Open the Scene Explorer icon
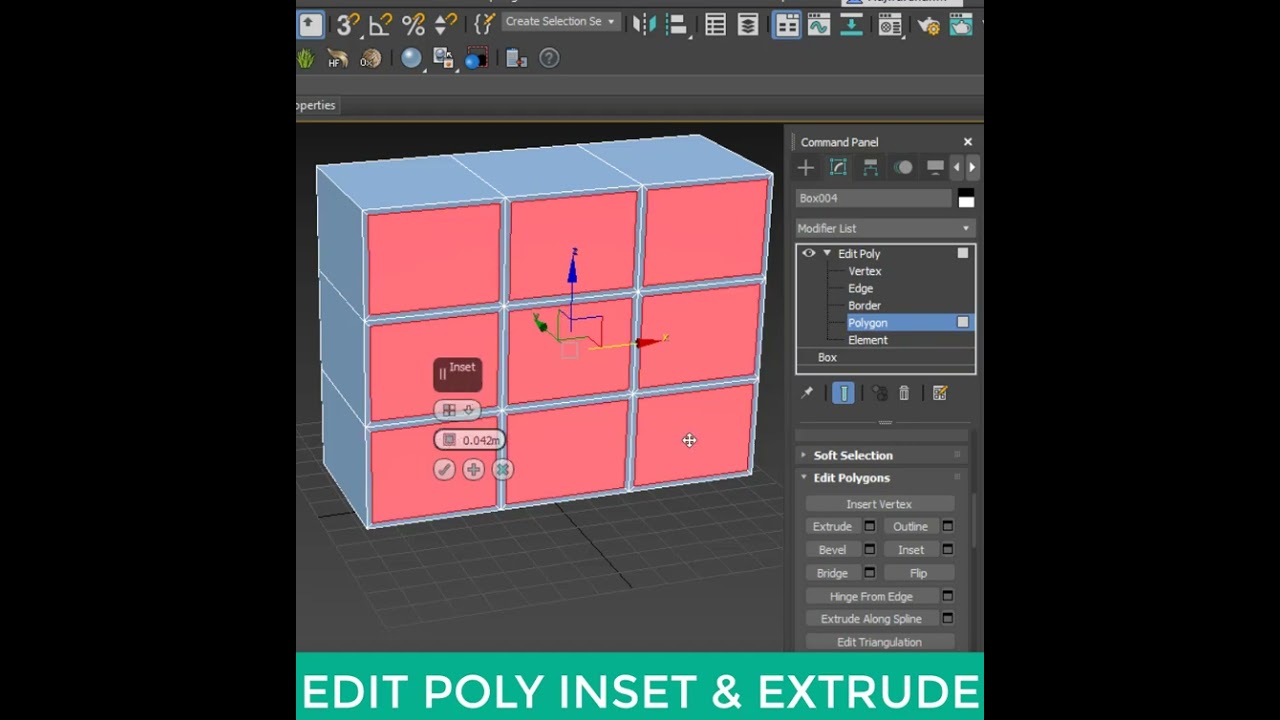 click(x=715, y=25)
